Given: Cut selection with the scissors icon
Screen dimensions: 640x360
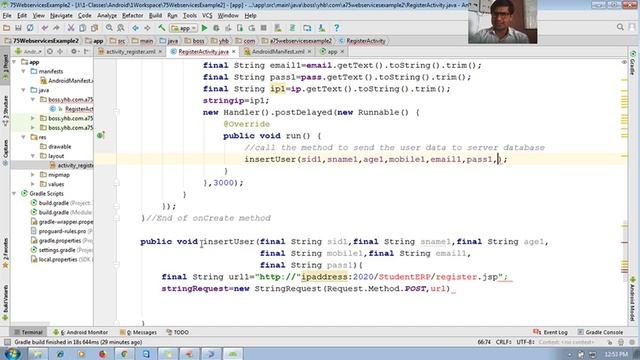Looking at the screenshot, I should coord(71,28).
